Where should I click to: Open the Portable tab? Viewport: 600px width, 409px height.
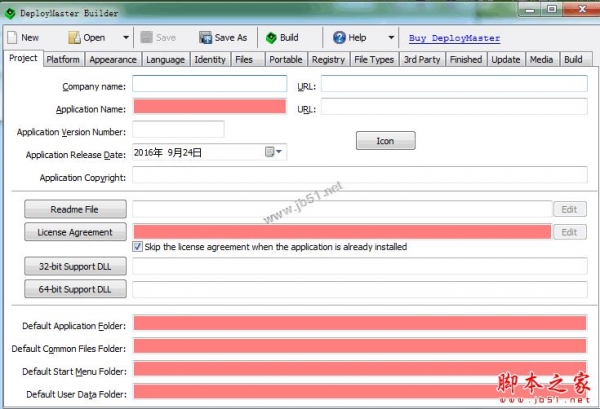click(x=286, y=60)
